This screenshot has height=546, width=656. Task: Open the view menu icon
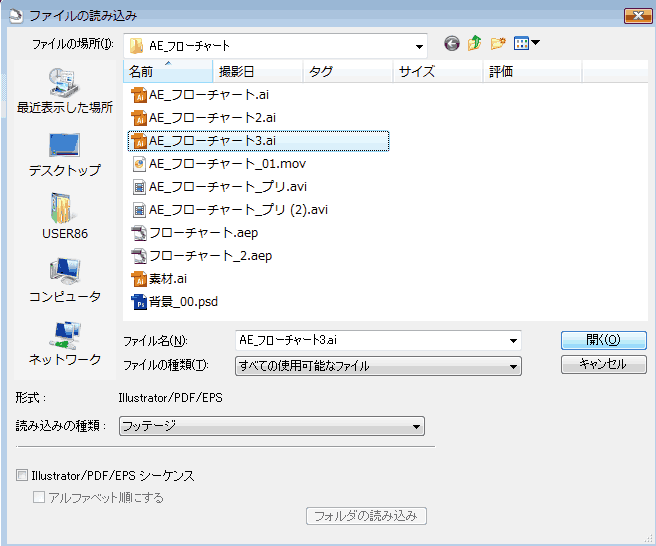point(526,43)
